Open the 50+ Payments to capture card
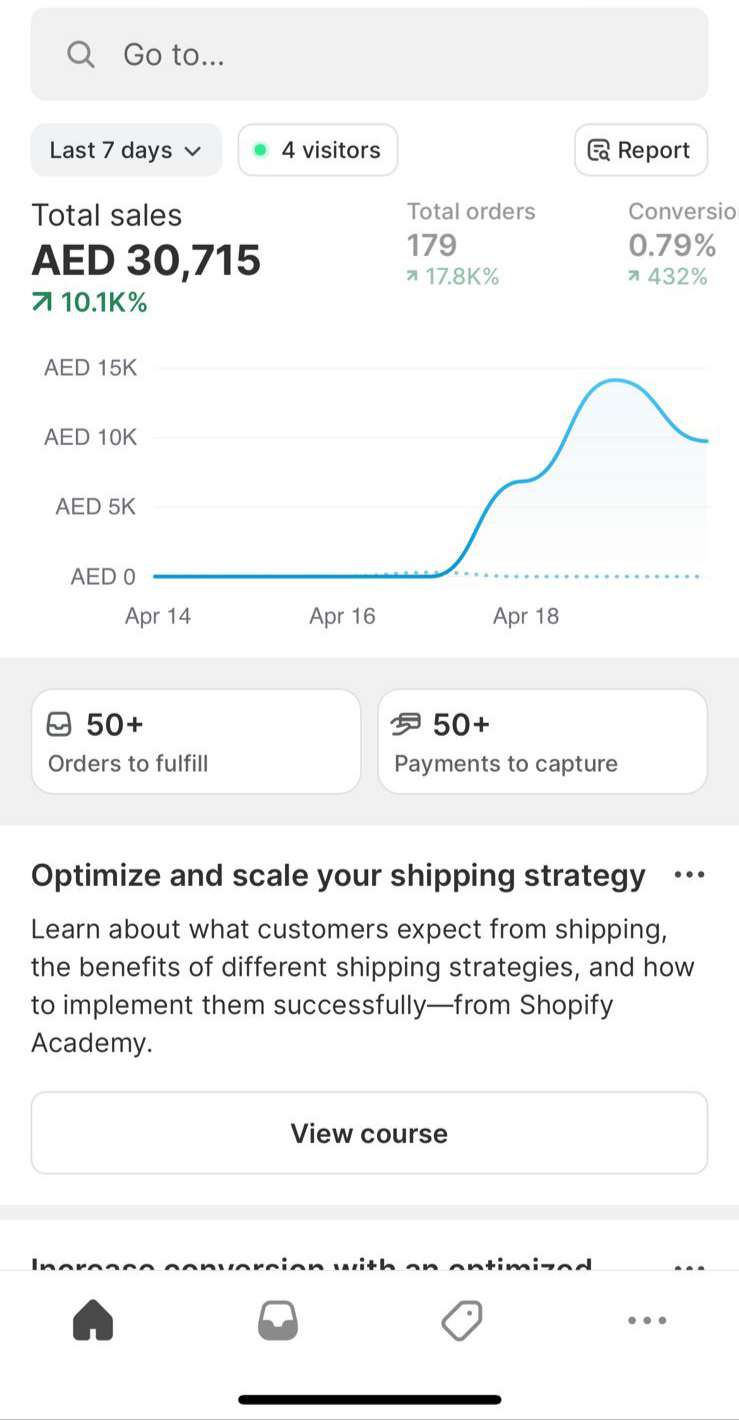The width and height of the screenshot is (739, 1420). [542, 742]
